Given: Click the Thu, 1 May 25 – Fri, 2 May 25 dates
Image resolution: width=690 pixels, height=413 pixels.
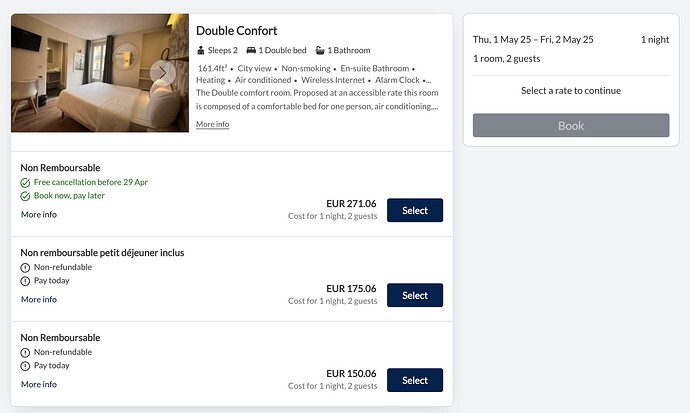Looking at the screenshot, I should 533,40.
